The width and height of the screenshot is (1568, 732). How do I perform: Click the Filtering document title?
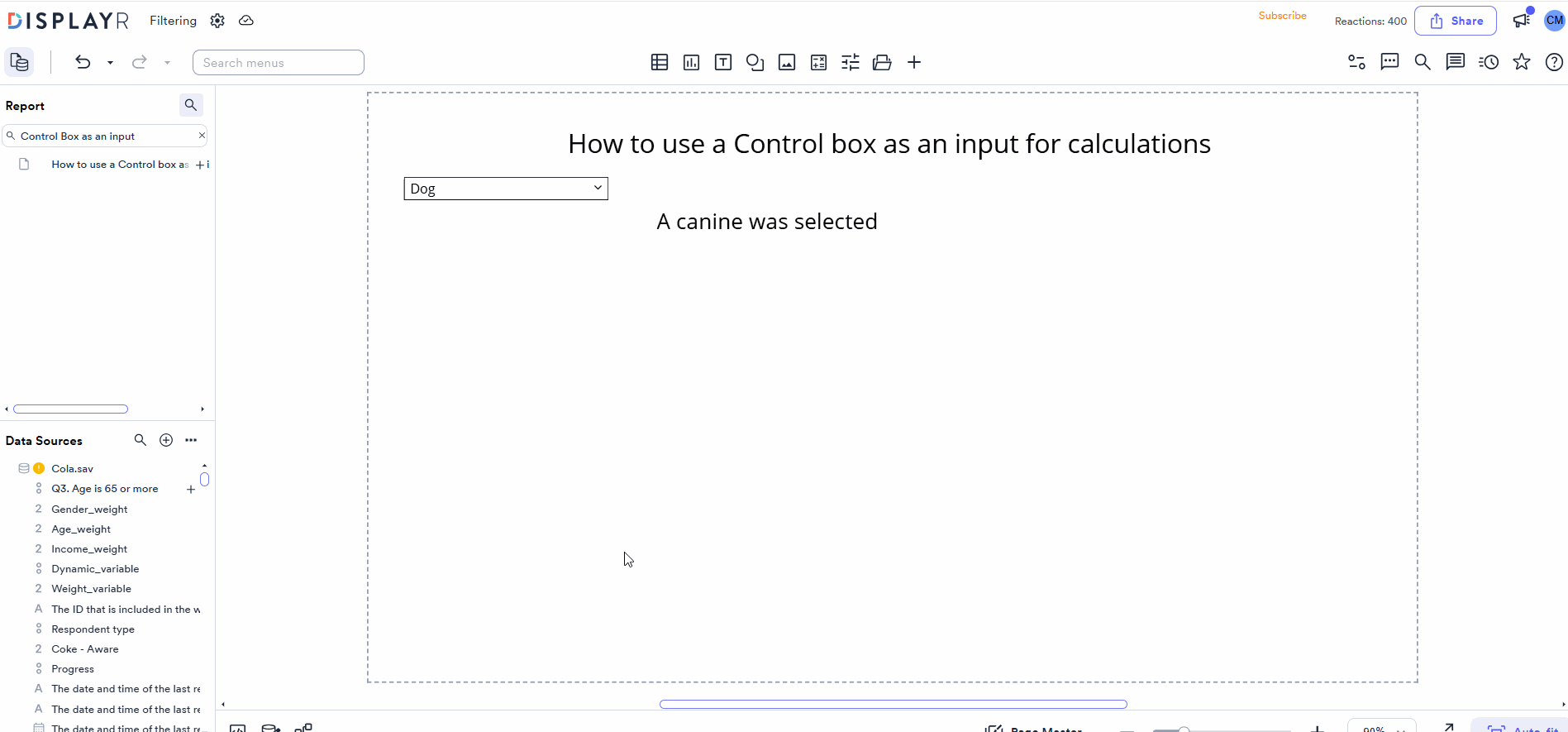[x=173, y=21]
